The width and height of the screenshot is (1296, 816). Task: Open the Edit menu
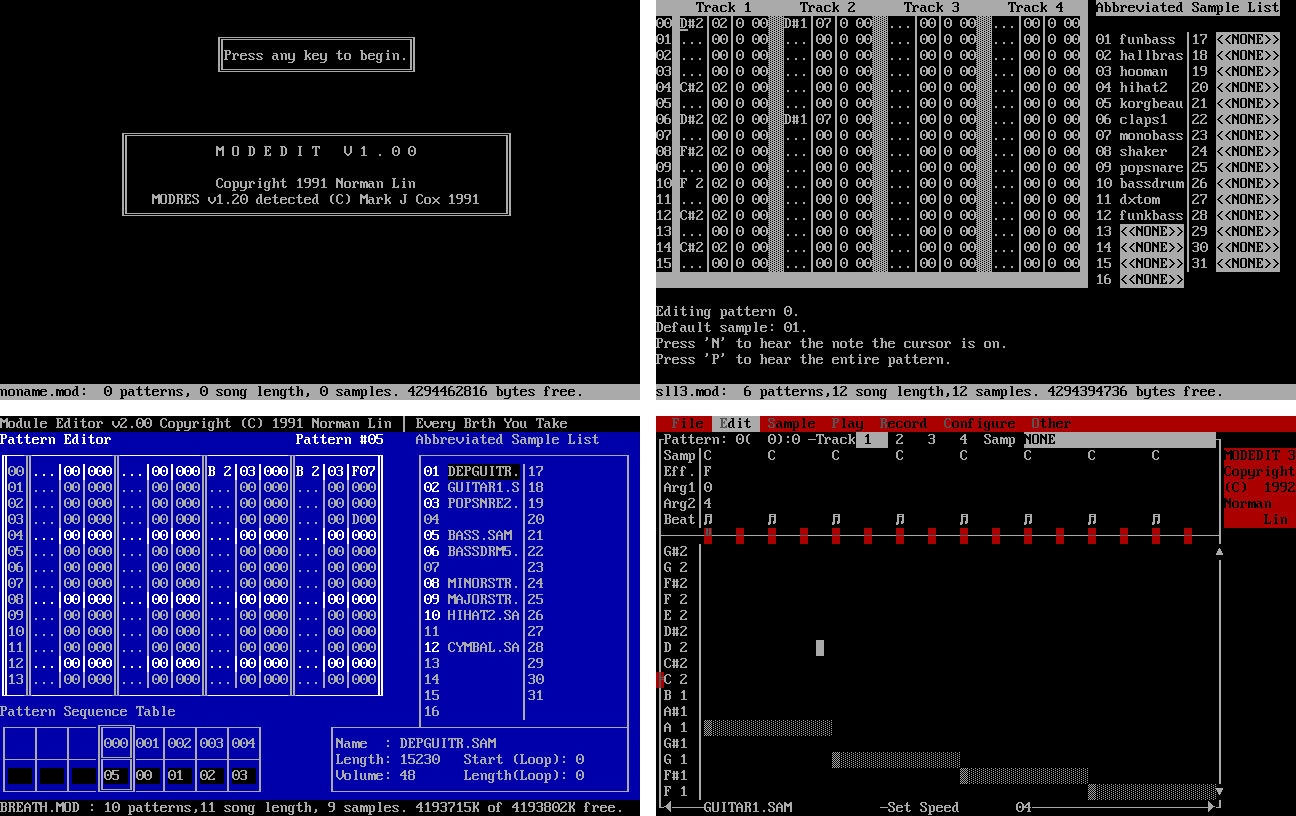[736, 423]
